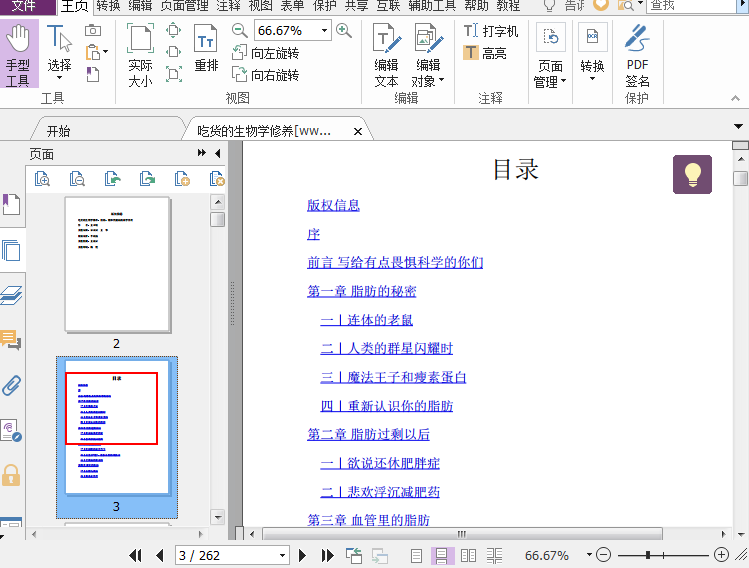The image size is (749, 568).
Task: Open the File (文件) menu
Action: point(24,6)
